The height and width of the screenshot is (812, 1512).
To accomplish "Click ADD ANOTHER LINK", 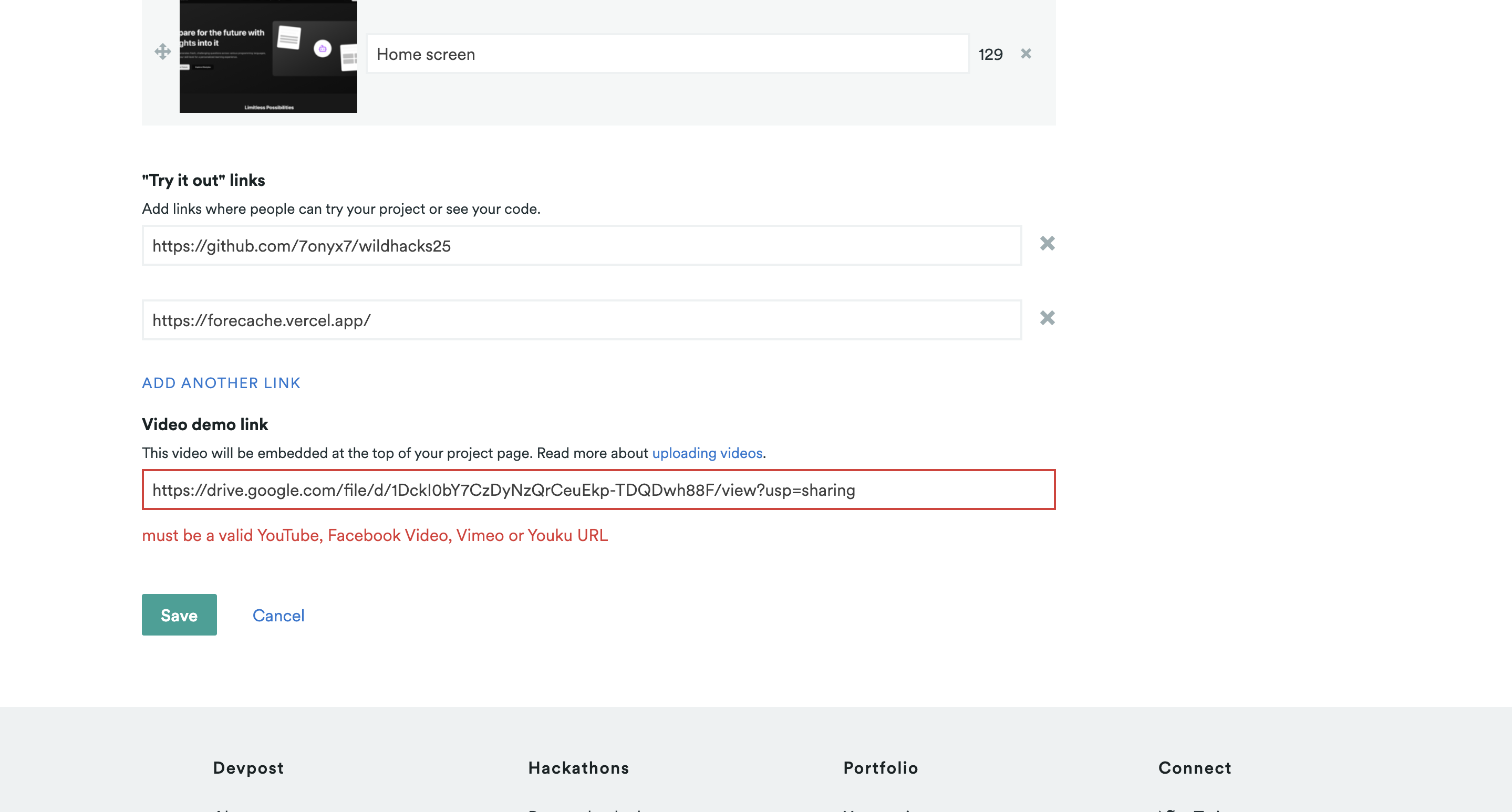I will coord(221,383).
